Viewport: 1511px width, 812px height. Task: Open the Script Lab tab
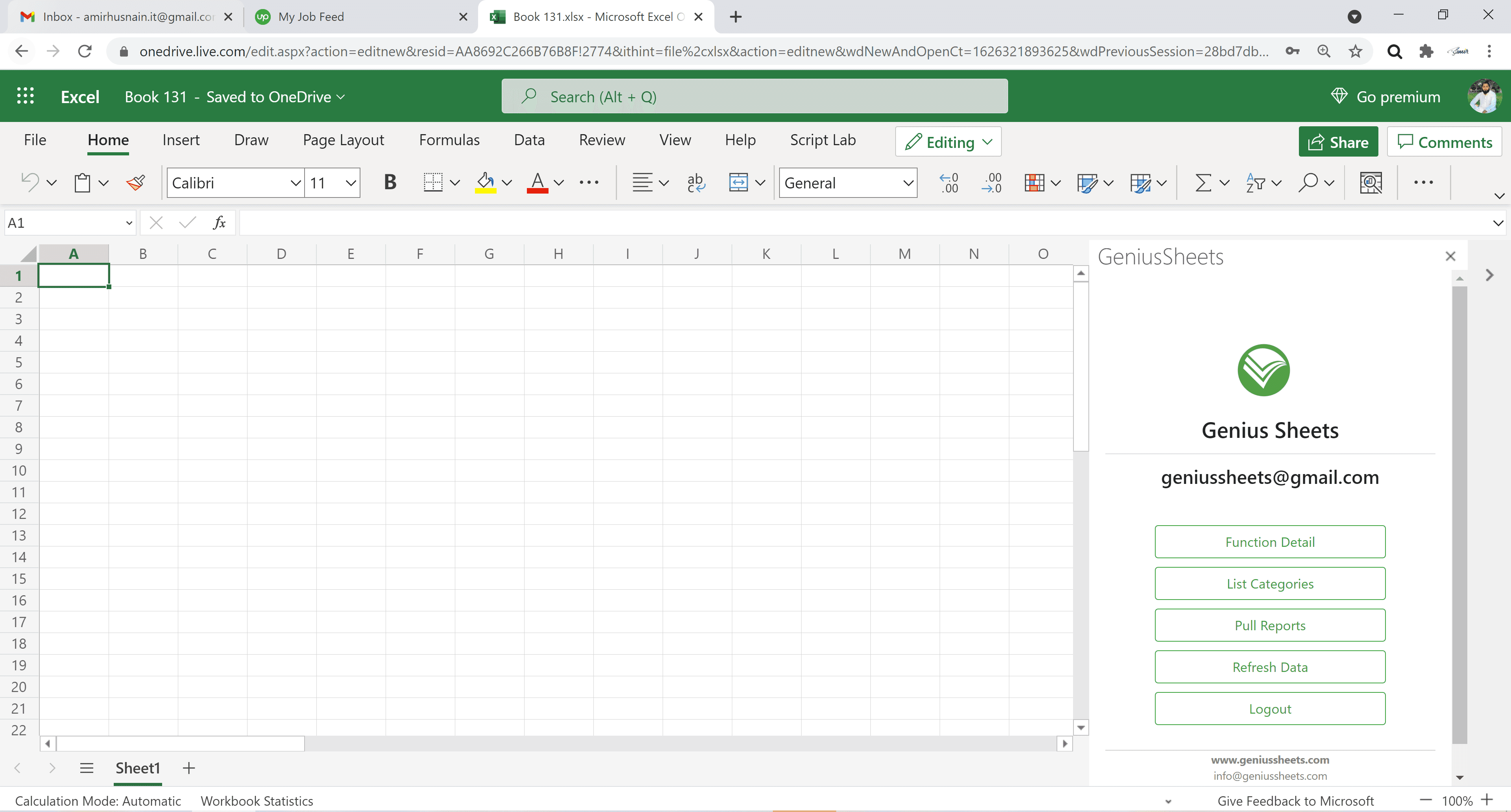tap(822, 140)
